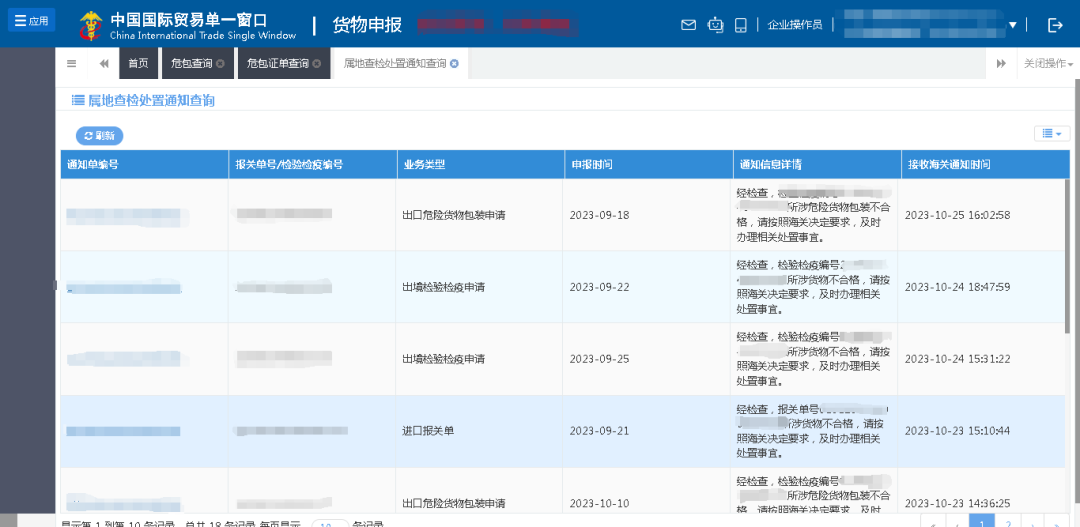Click the 企业操作员 label

(795, 25)
